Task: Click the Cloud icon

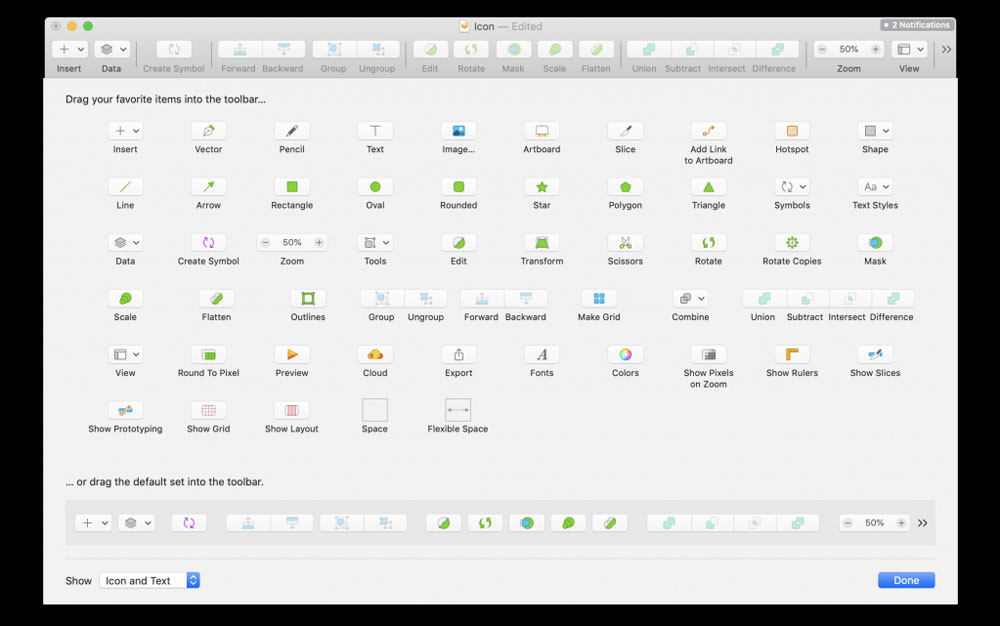Action: (375, 354)
